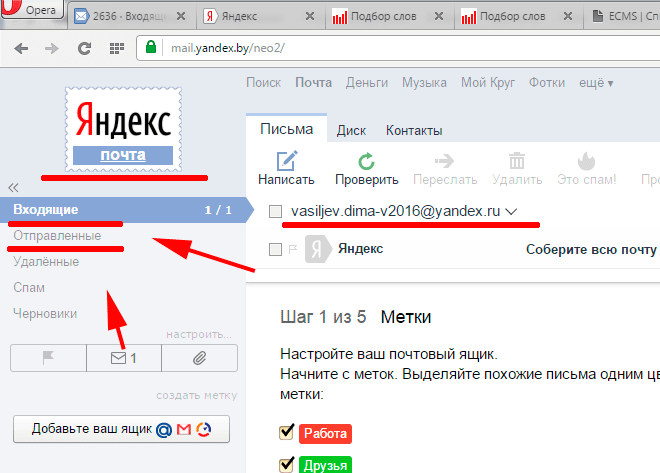Click the Яндекс почта logo
Image resolution: width=660 pixels, height=473 pixels.
123,130
